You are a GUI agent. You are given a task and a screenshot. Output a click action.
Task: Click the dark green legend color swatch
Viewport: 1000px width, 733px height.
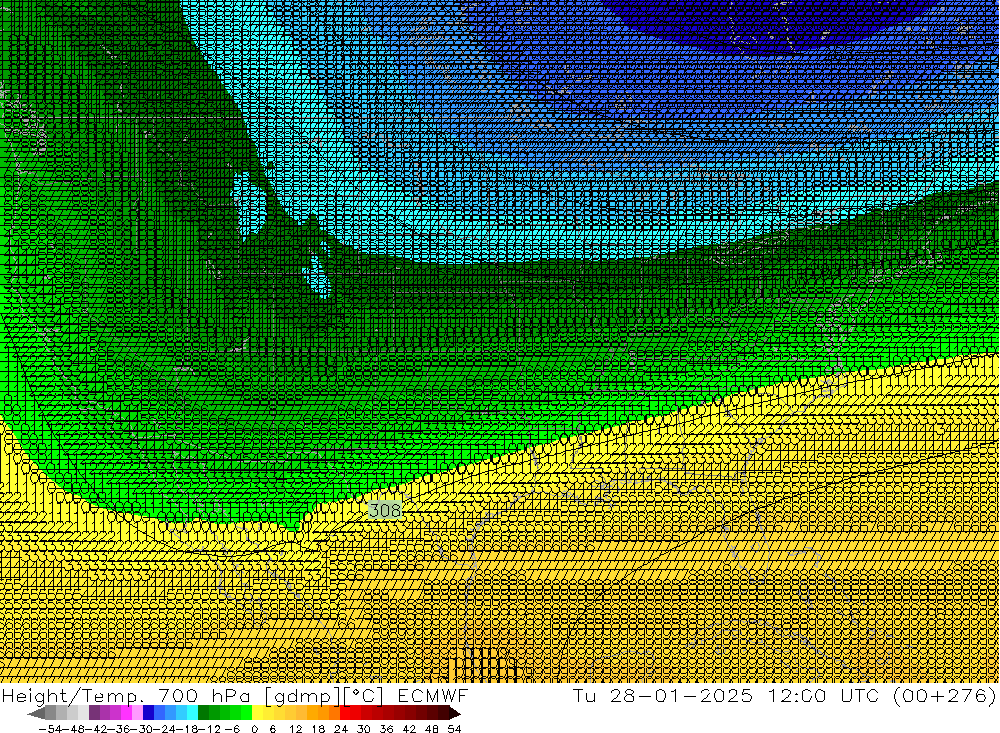tap(203, 713)
